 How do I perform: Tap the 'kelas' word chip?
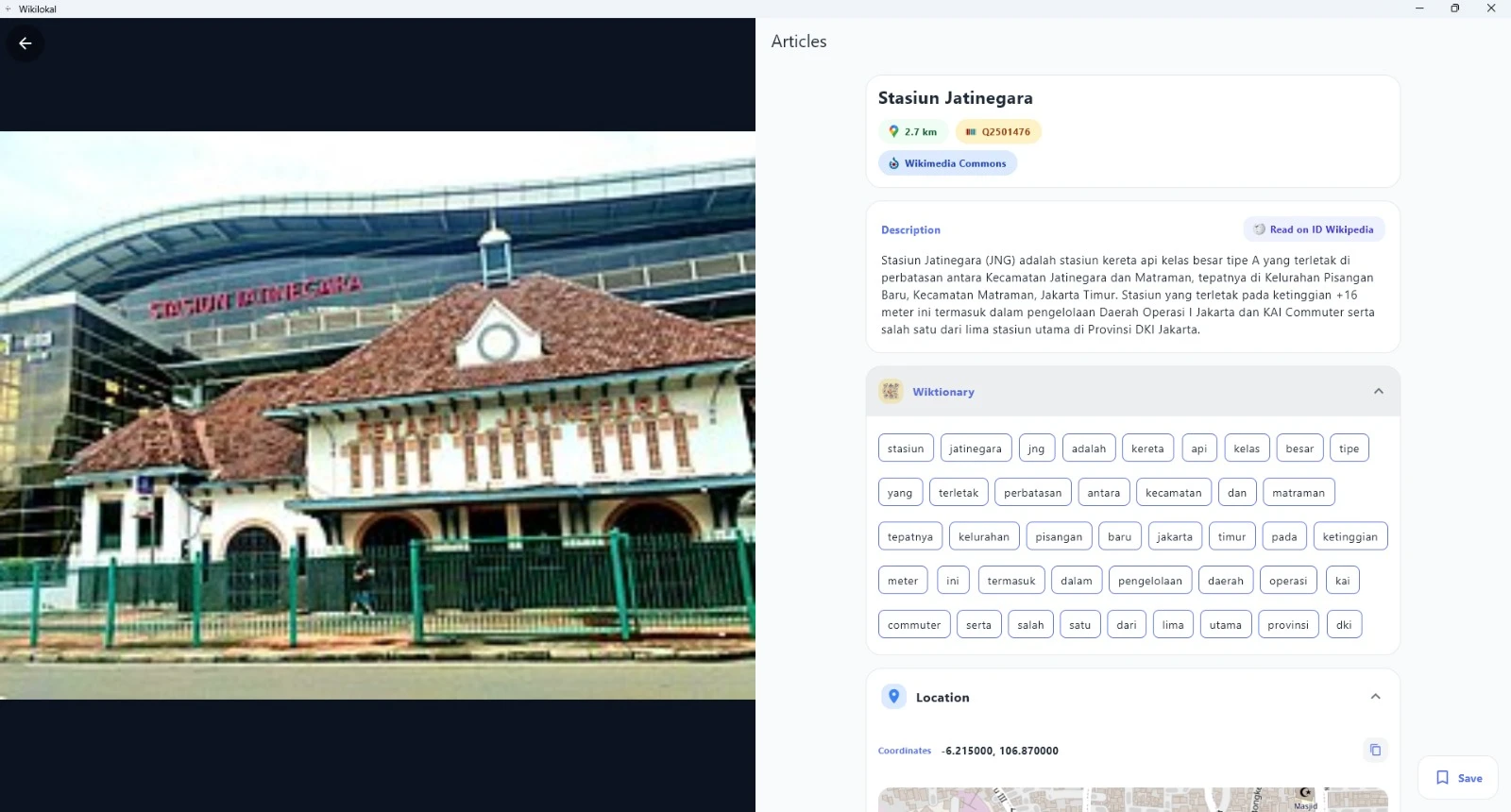1247,448
